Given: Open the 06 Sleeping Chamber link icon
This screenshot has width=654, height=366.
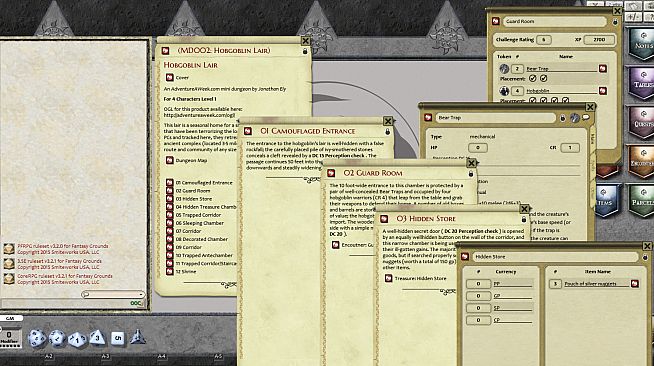Looking at the screenshot, I should pos(170,223).
